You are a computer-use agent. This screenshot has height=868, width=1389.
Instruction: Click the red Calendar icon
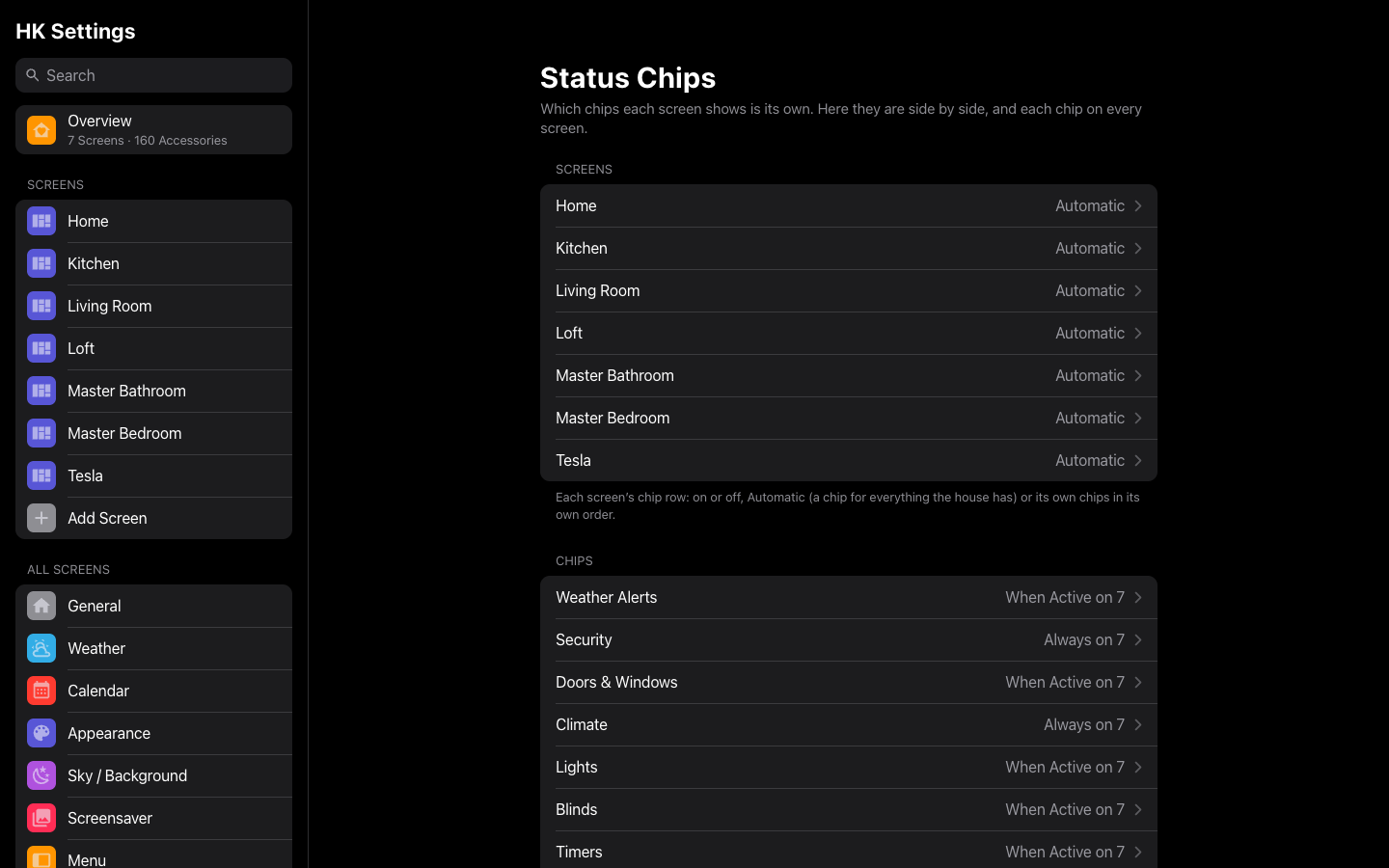tap(41, 691)
